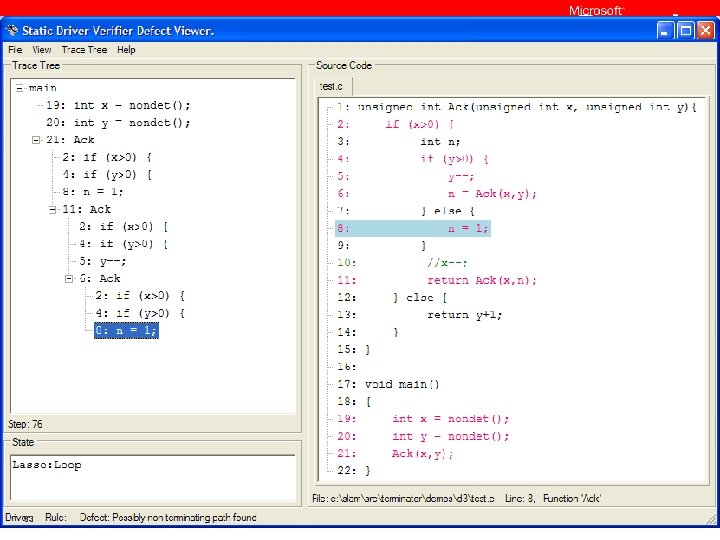Click source line 3: int n;
Image resolution: width=720 pixels, height=540 pixels.
click(x=399, y=141)
